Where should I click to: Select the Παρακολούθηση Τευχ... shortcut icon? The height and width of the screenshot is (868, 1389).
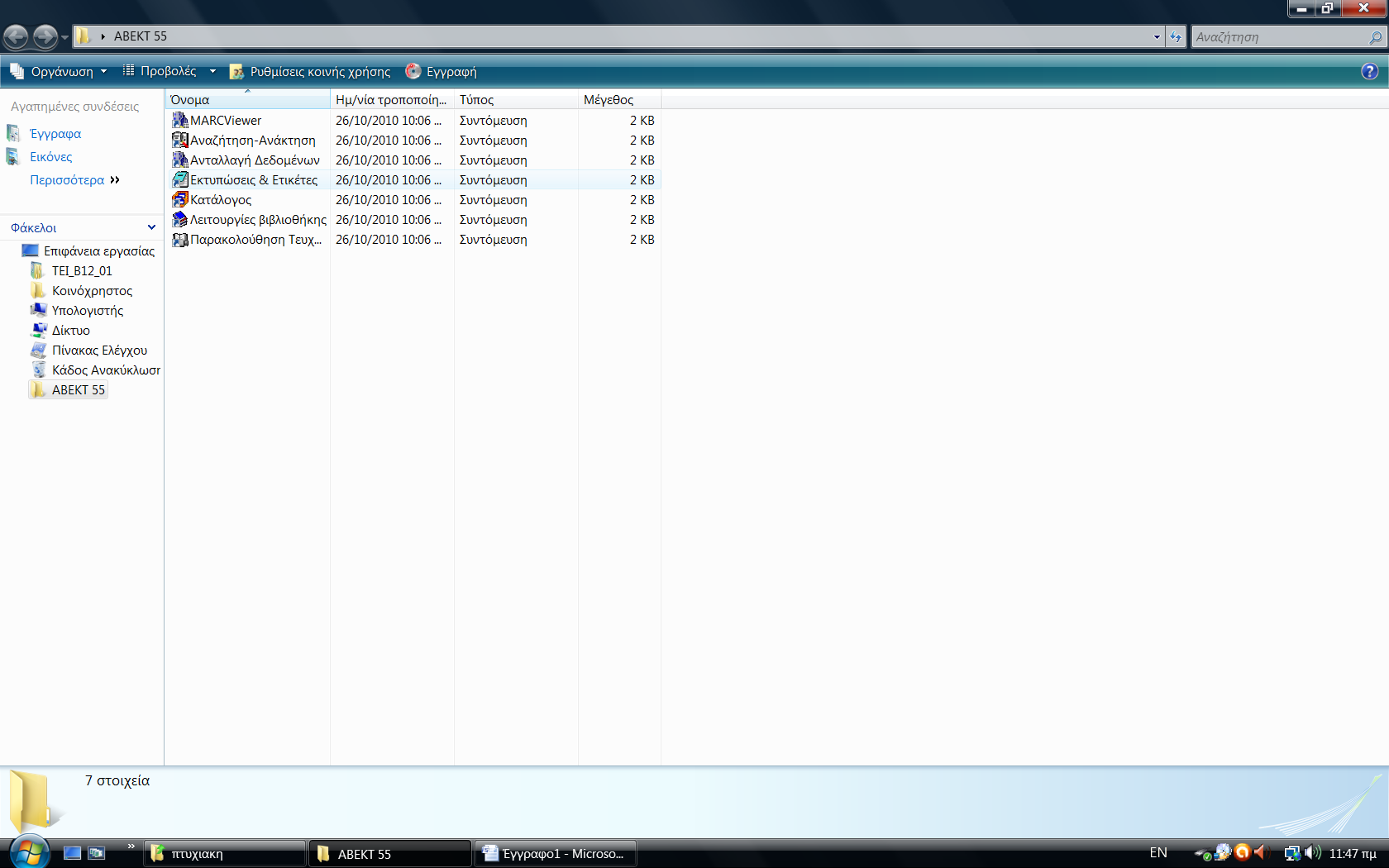179,240
